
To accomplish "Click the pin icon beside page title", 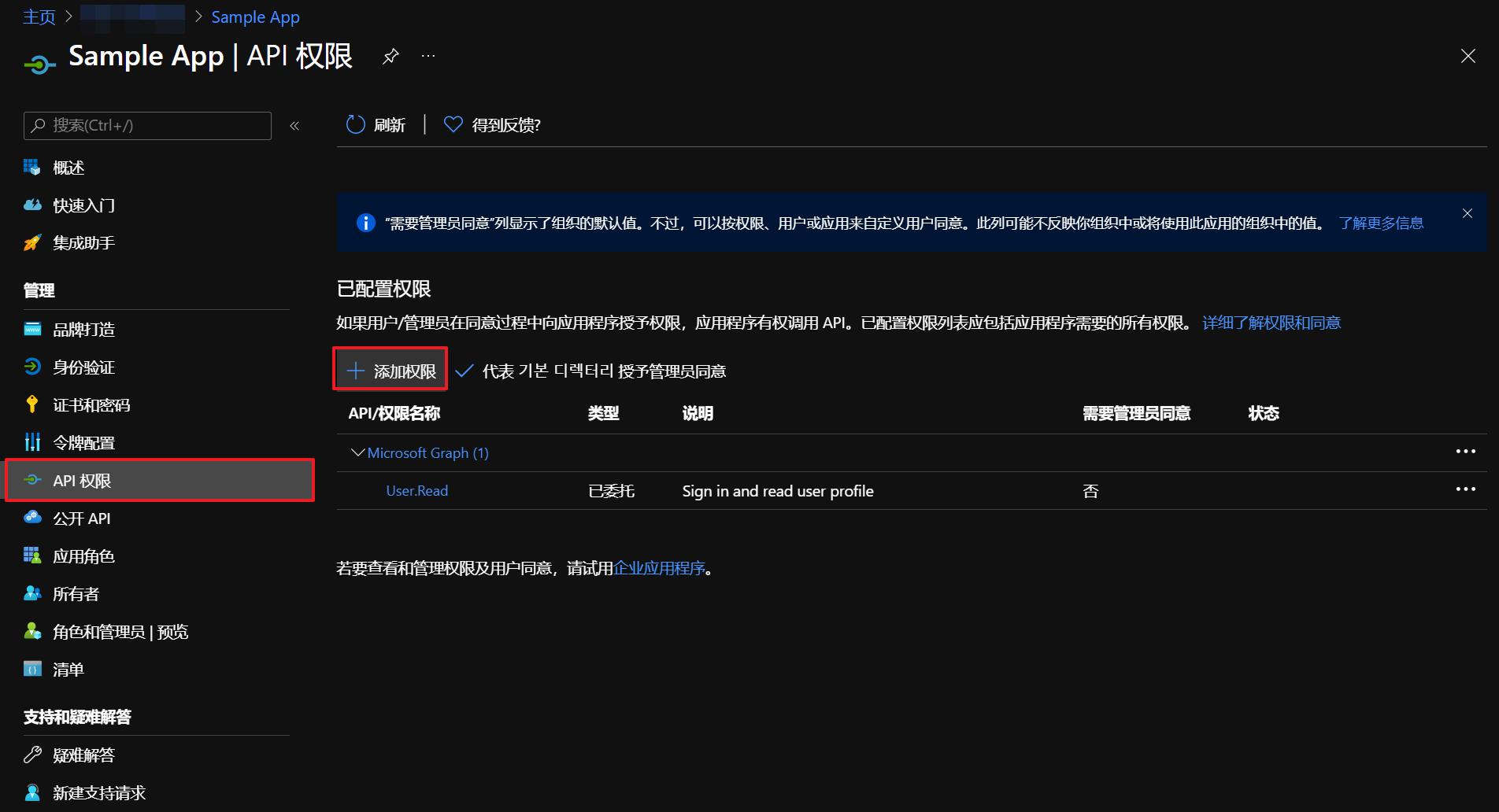I will 390,57.
